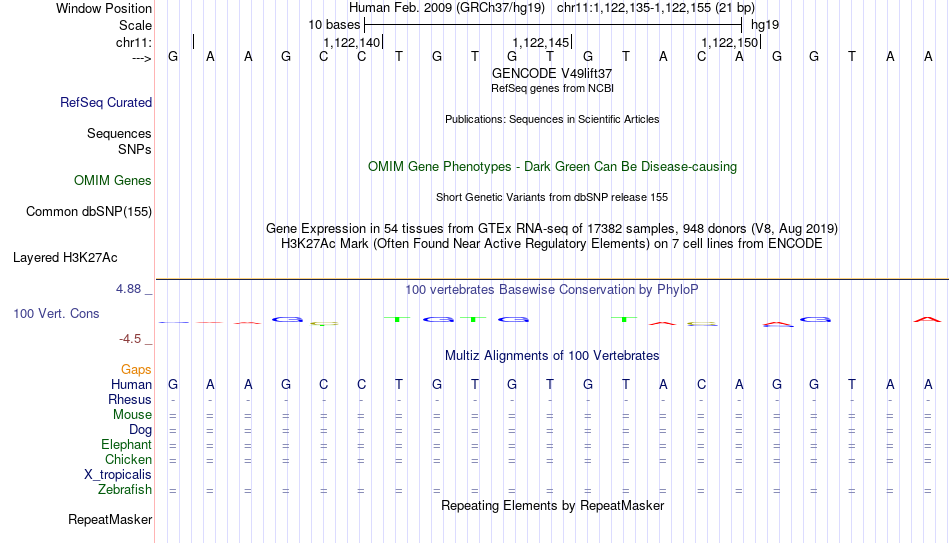The width and height of the screenshot is (950, 543).
Task: Click the SNPs label
Action: pos(135,149)
